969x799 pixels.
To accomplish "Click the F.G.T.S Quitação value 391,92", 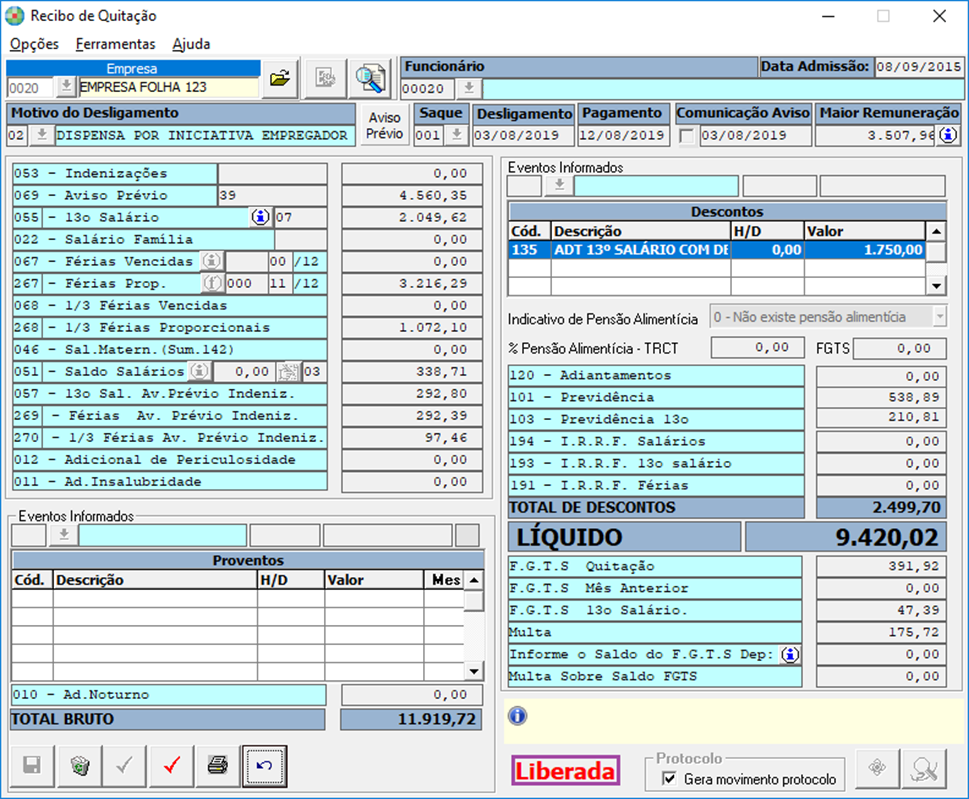I will [881, 566].
